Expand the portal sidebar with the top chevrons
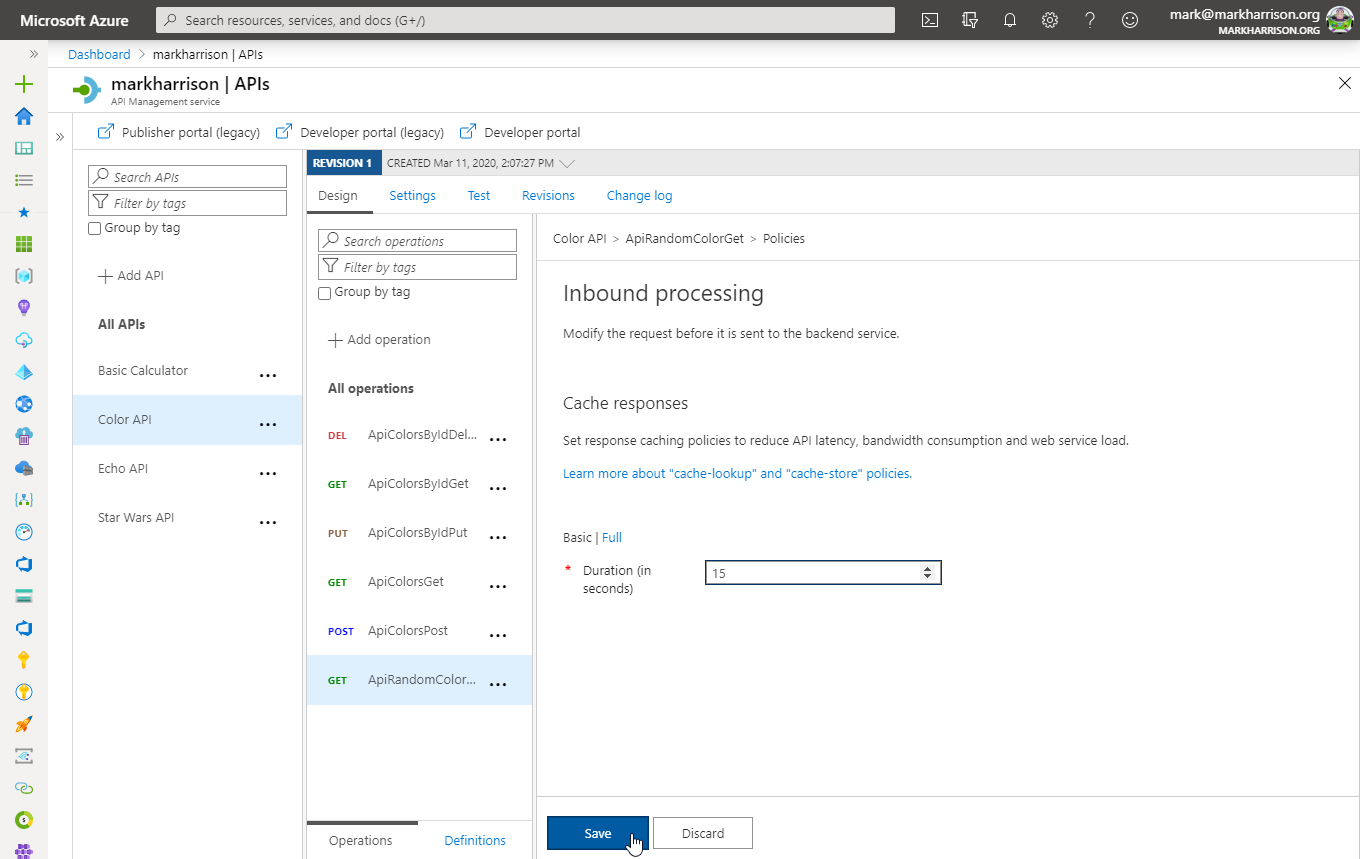 pos(34,54)
